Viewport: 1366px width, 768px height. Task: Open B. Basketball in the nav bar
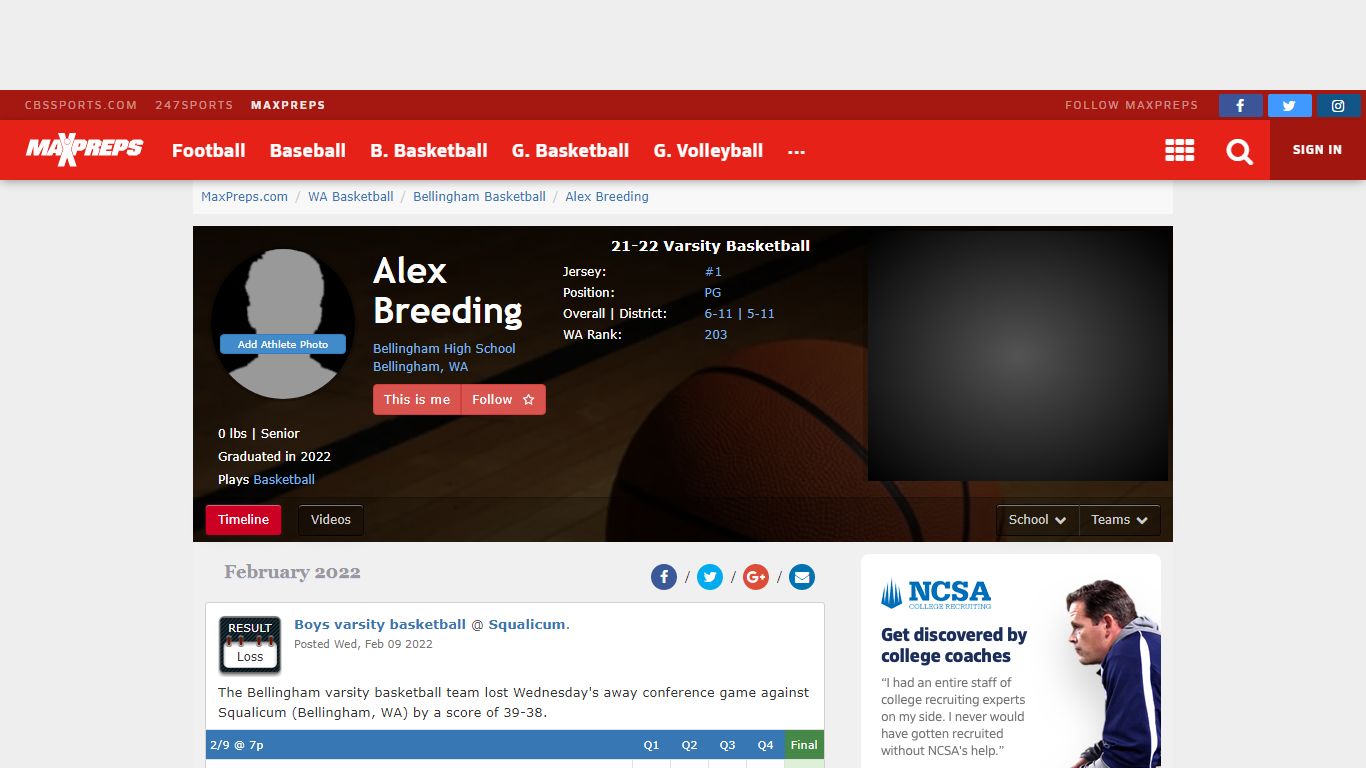point(429,151)
